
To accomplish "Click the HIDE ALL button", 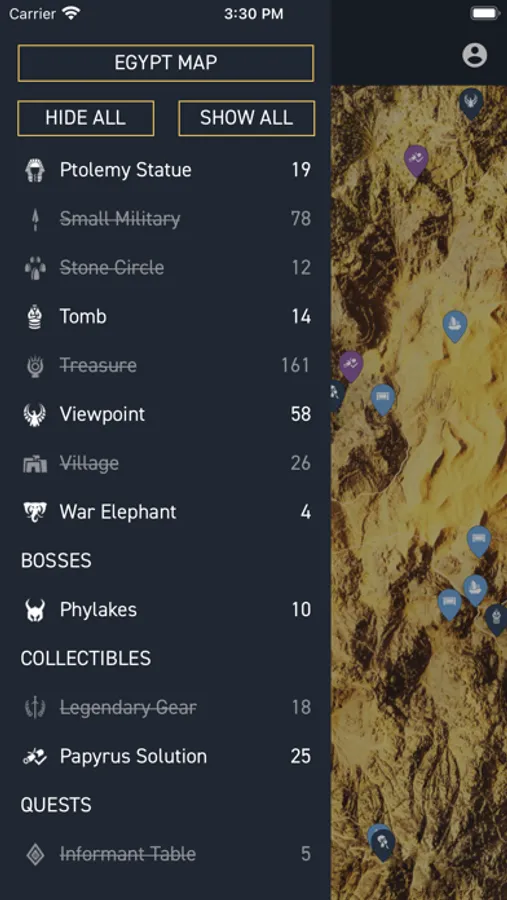I will click(x=86, y=118).
